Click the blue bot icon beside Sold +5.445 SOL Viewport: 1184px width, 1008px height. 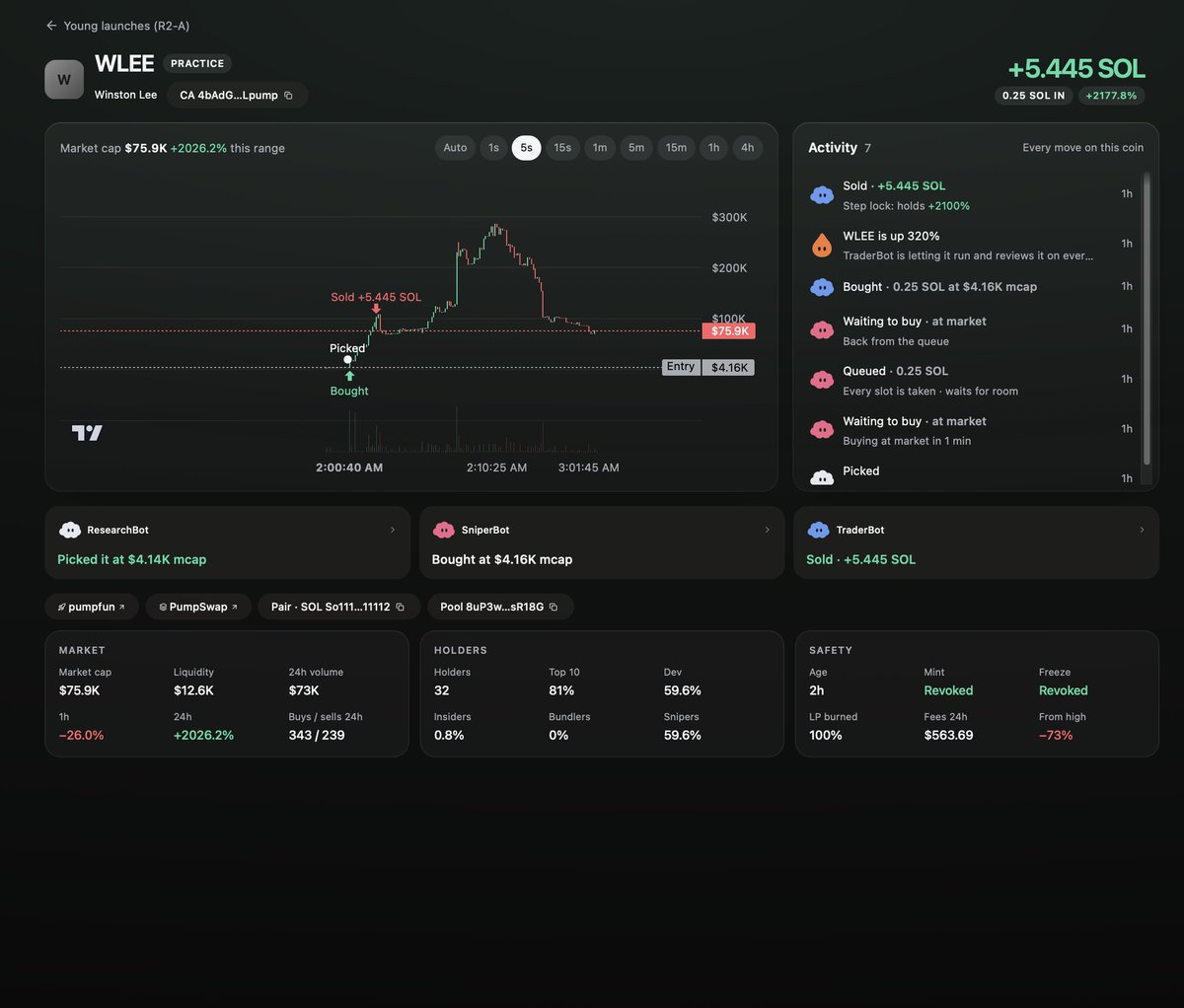click(822, 195)
